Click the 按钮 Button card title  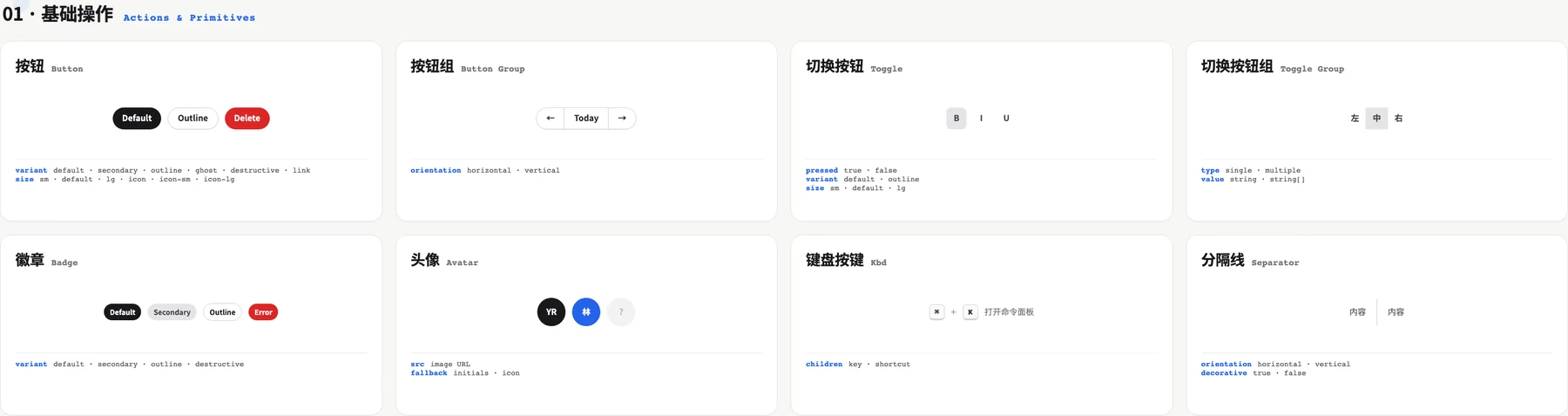pyautogui.click(x=49, y=66)
